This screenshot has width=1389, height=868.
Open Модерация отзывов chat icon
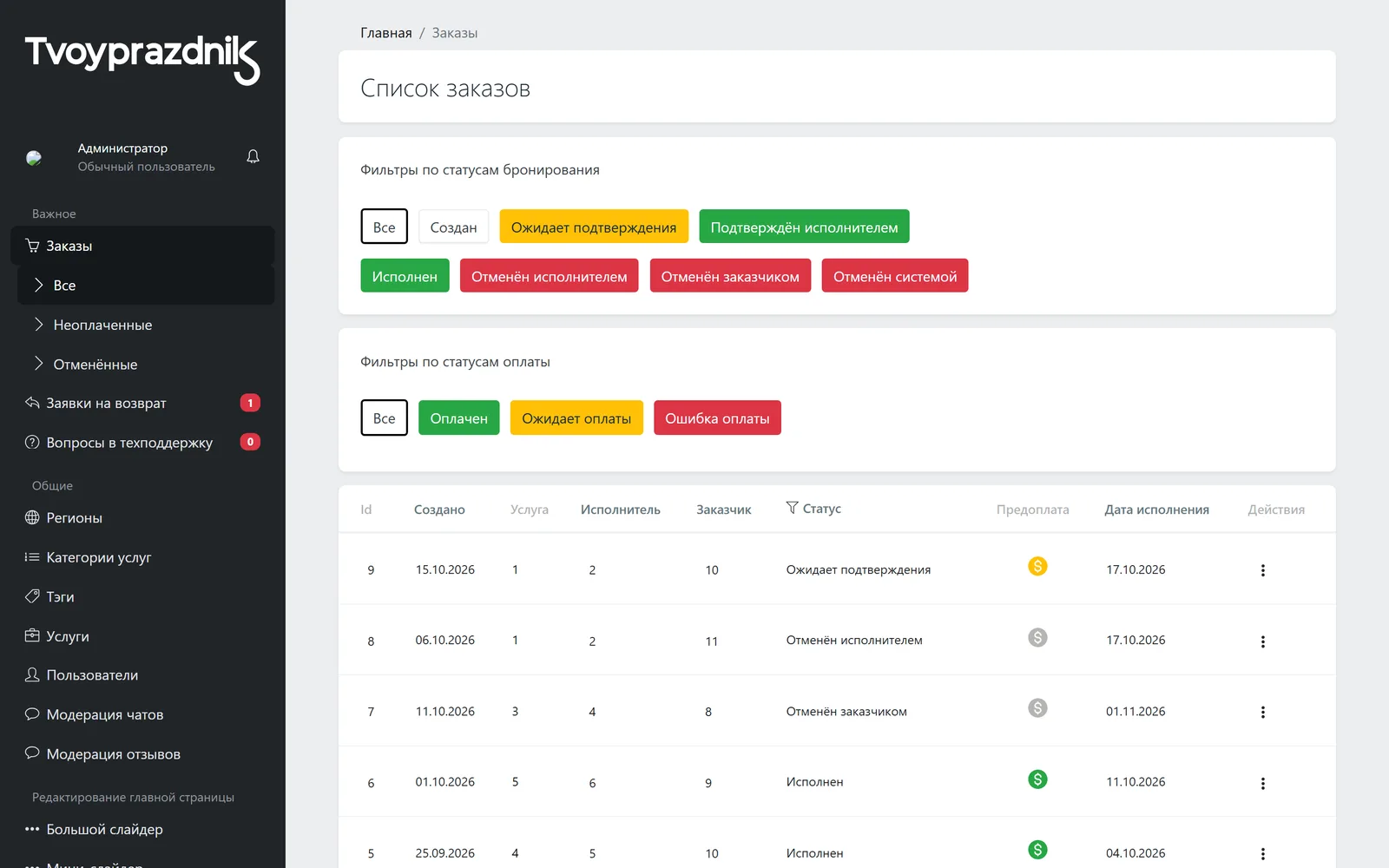[32, 753]
